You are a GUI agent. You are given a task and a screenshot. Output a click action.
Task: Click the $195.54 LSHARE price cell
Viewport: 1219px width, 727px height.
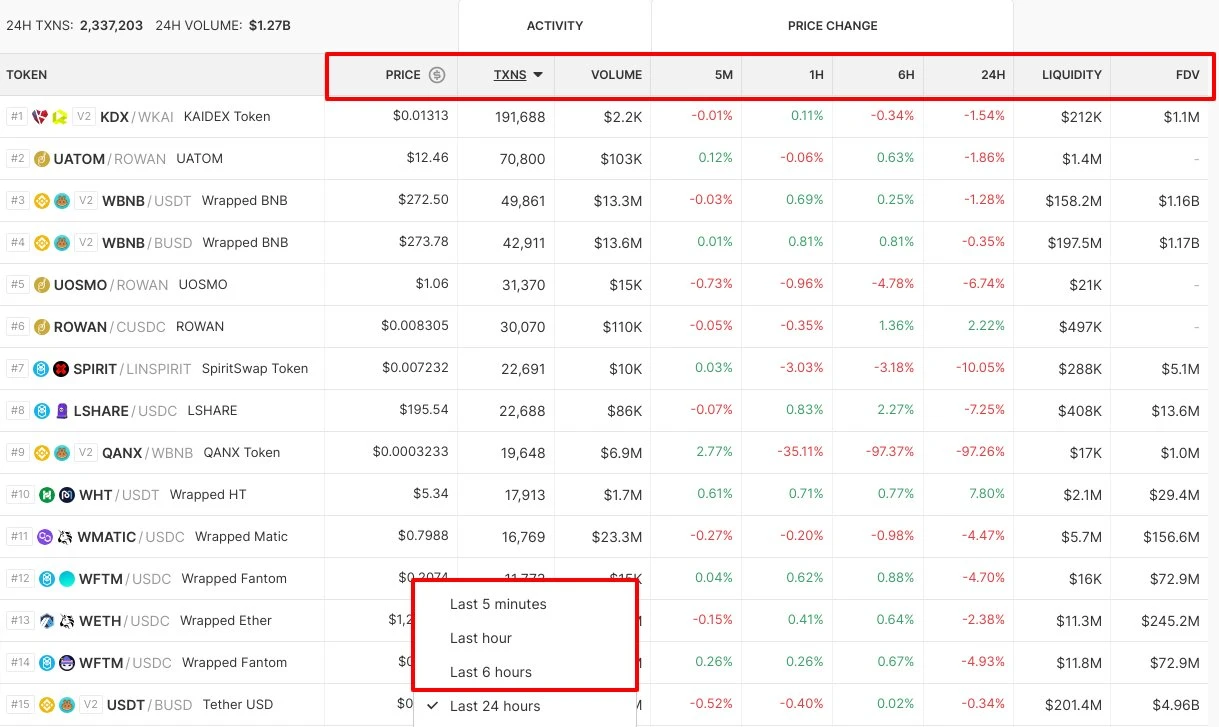pos(424,409)
